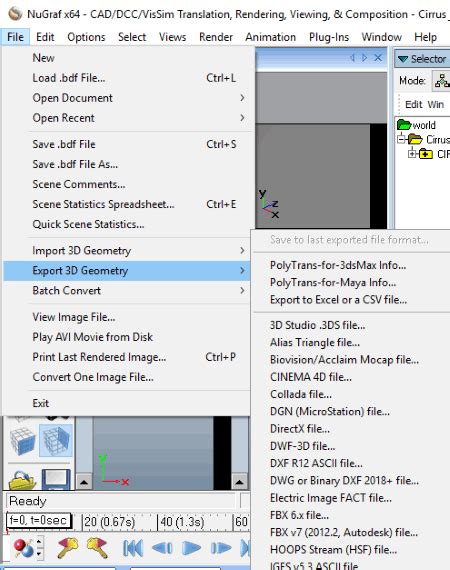Click the 40 (1.3s) timeline marker
The width and height of the screenshot is (450, 570).
[182, 522]
